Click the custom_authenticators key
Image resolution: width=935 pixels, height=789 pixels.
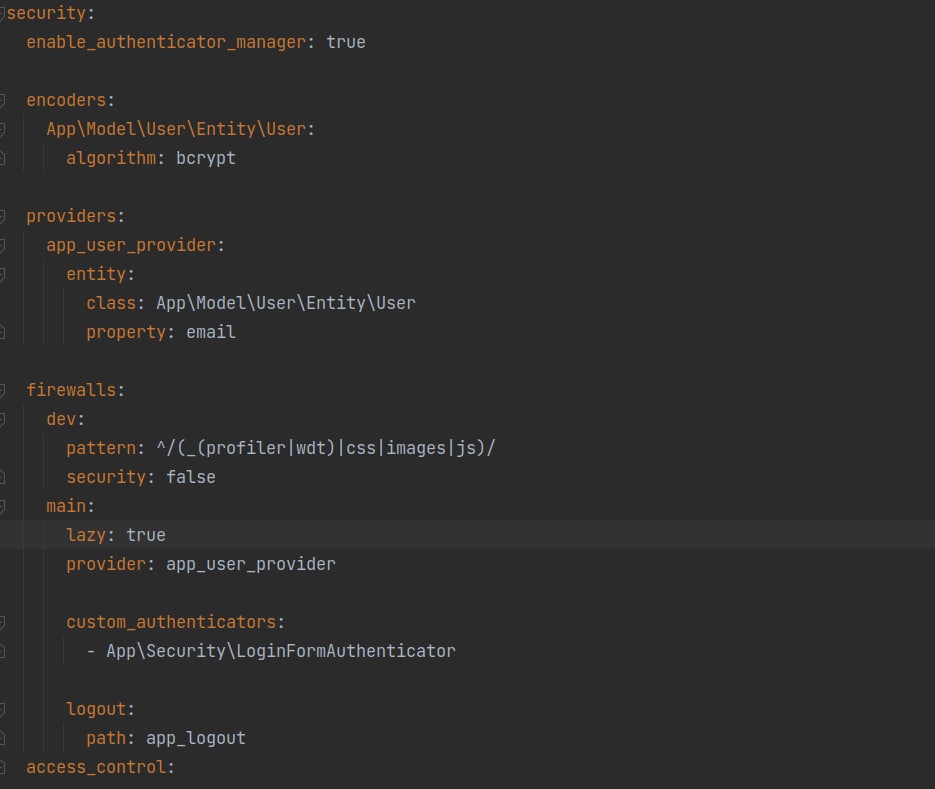click(x=171, y=622)
